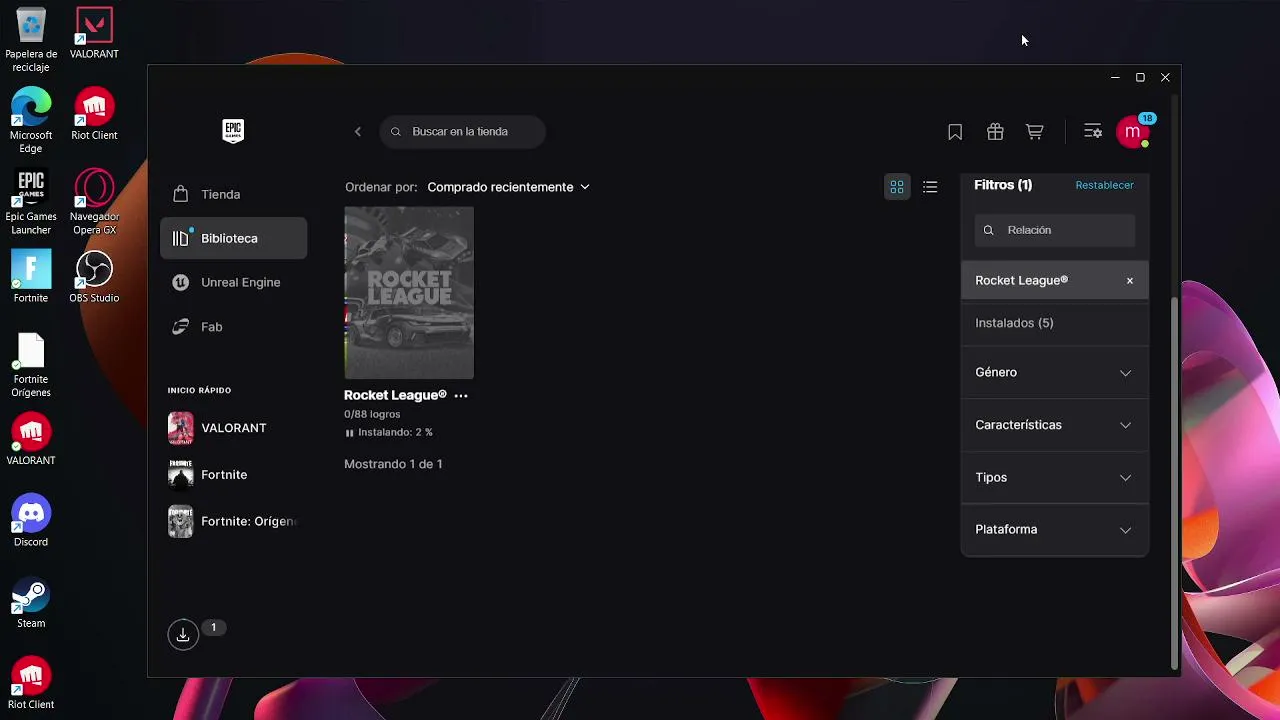The height and width of the screenshot is (720, 1280).
Task: Click the store search field
Action: coord(463,132)
